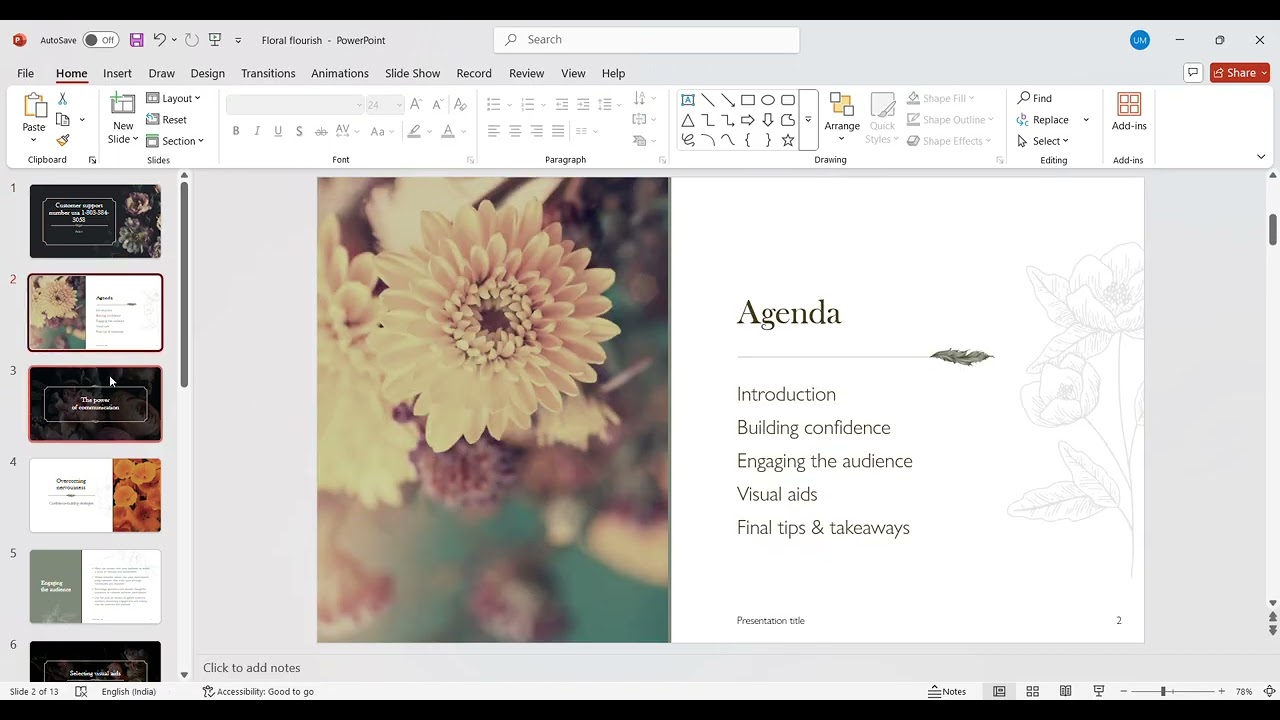Open the text highlight color picker
Image resolution: width=1280 pixels, height=720 pixels.
414,131
